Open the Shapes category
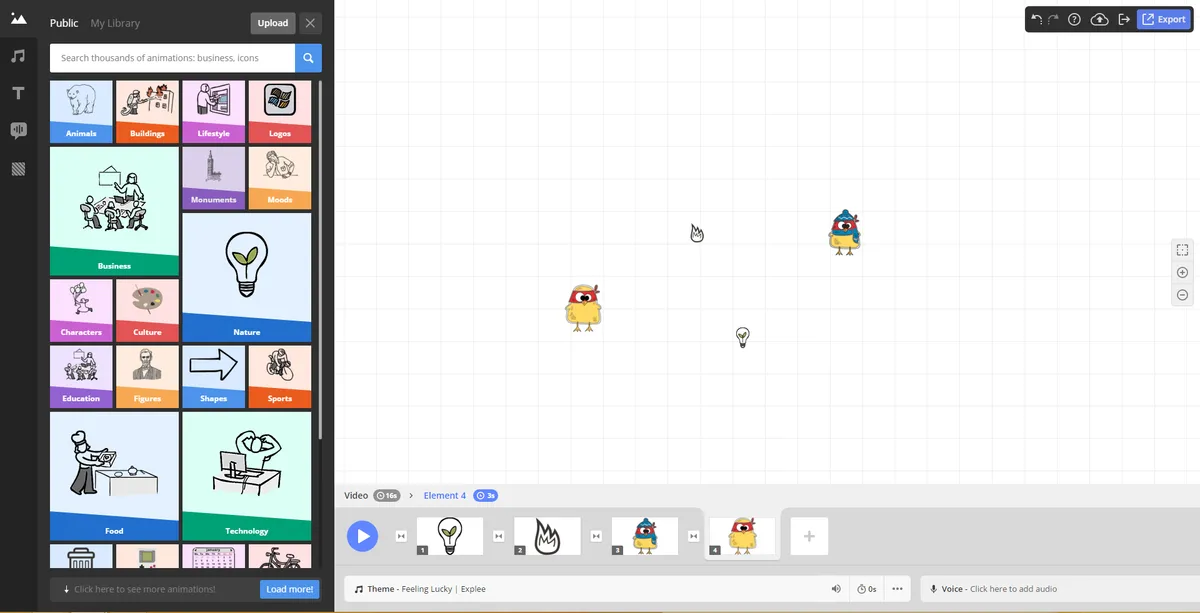The image size is (1200, 613). [213, 376]
